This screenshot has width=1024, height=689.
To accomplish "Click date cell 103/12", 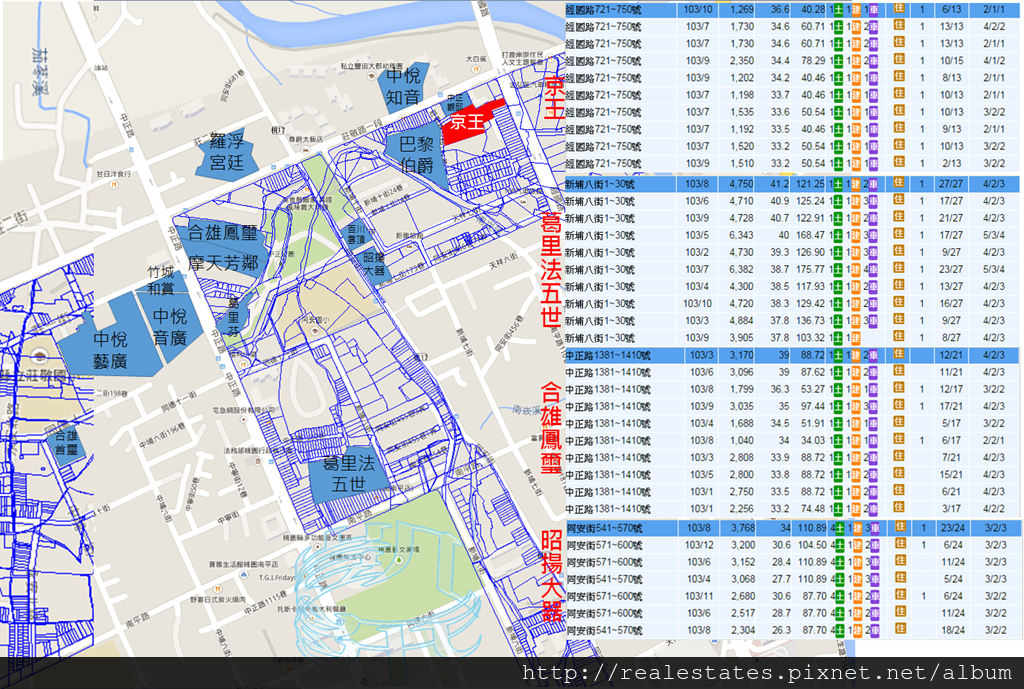I will pos(699,545).
